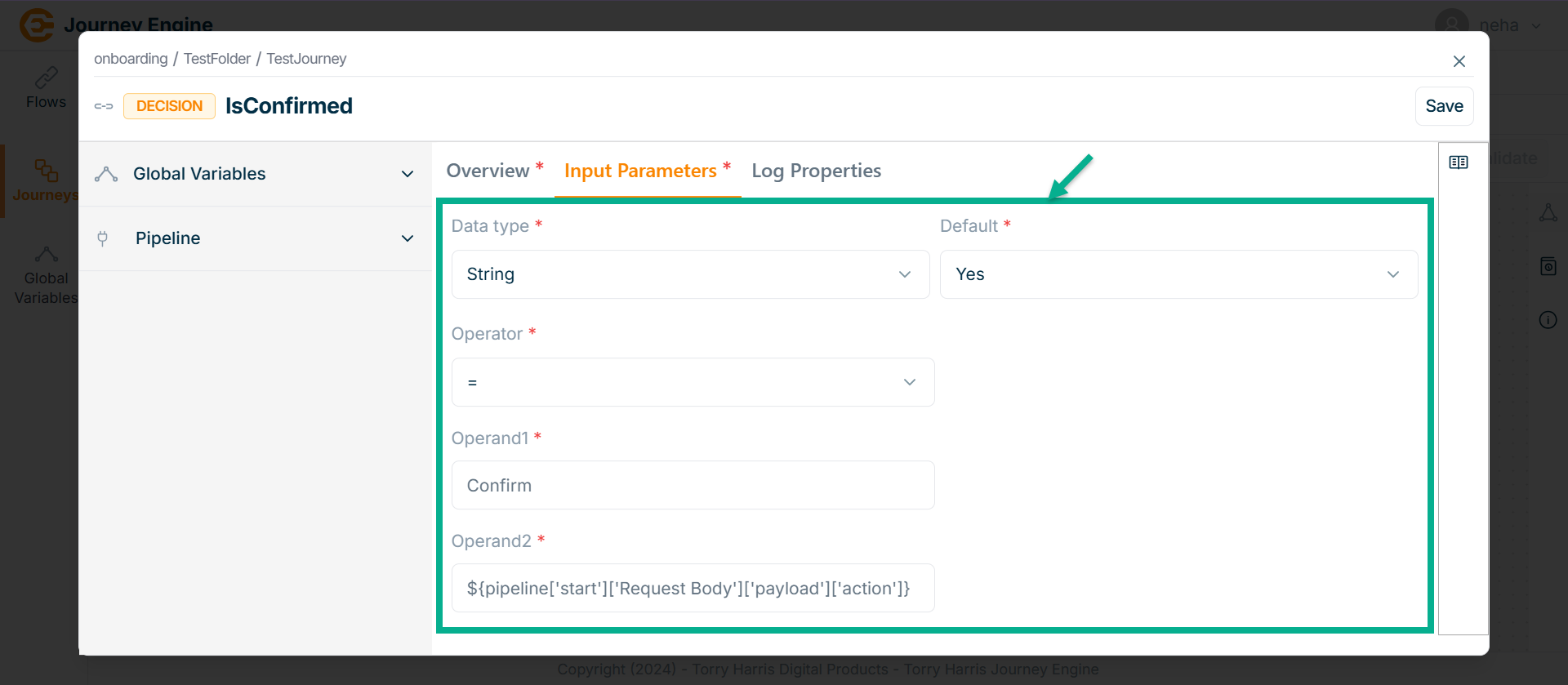
Task: Open the Default value dropdown
Action: point(1178,274)
